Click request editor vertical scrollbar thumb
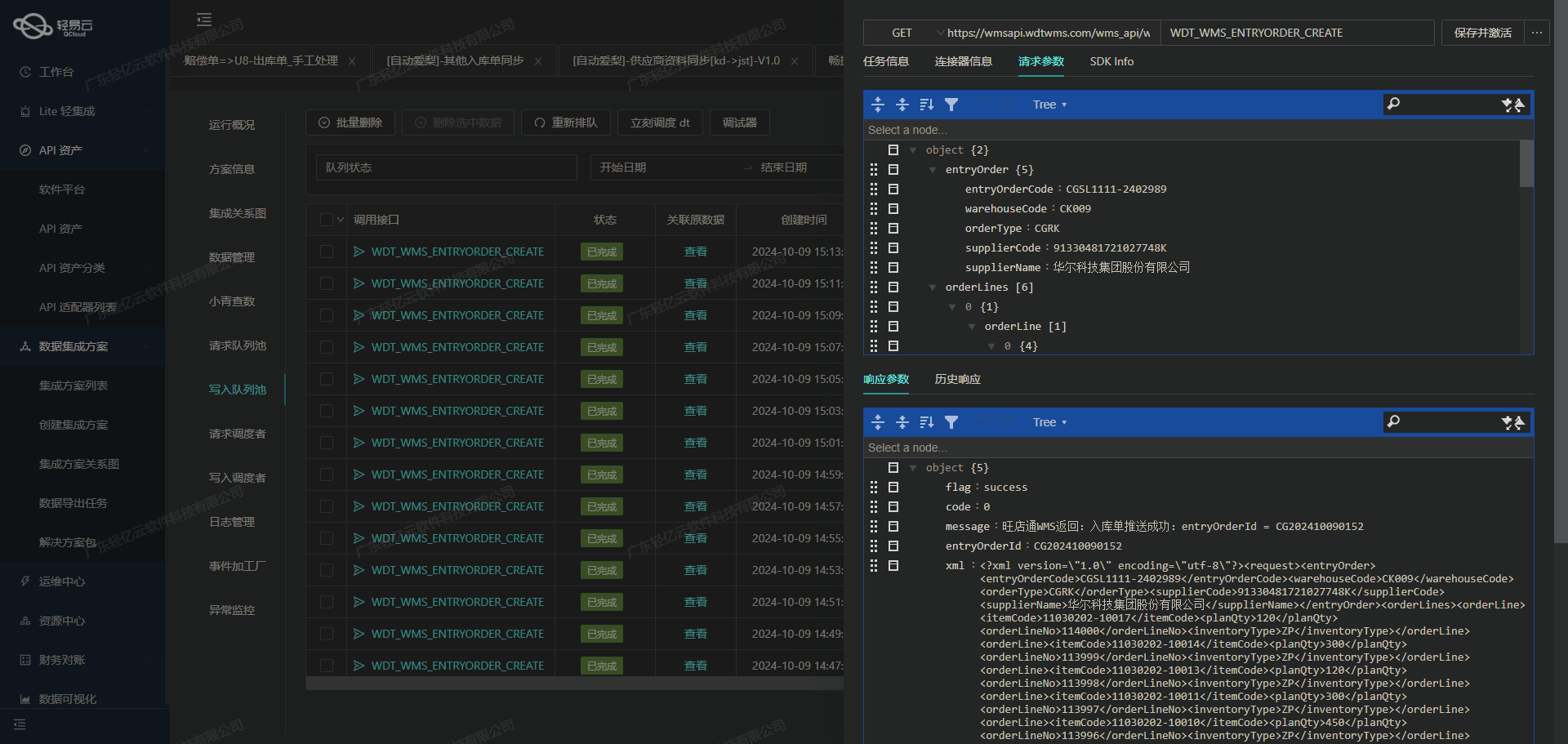 click(x=1526, y=163)
